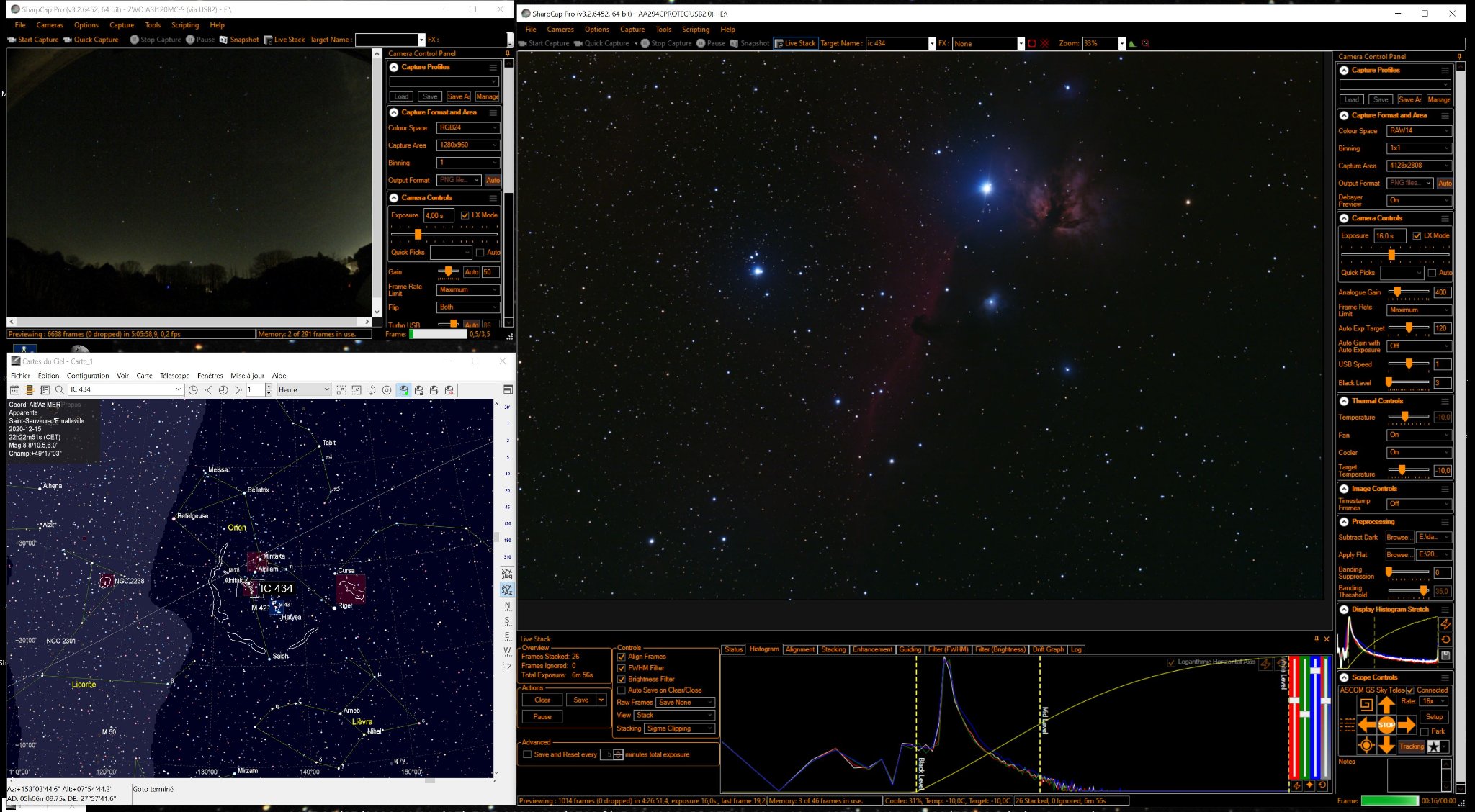The image size is (1475, 812).
Task: Click the Black Level slider handle
Action: pyautogui.click(x=1389, y=382)
